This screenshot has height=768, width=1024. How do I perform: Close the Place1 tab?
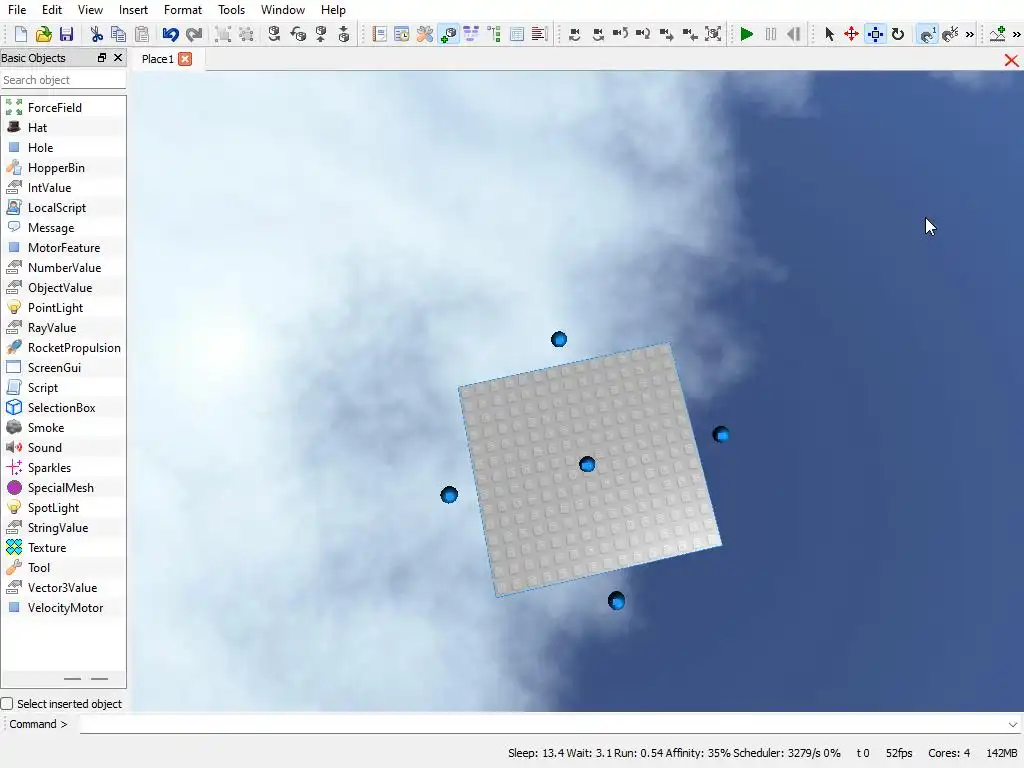(x=185, y=59)
